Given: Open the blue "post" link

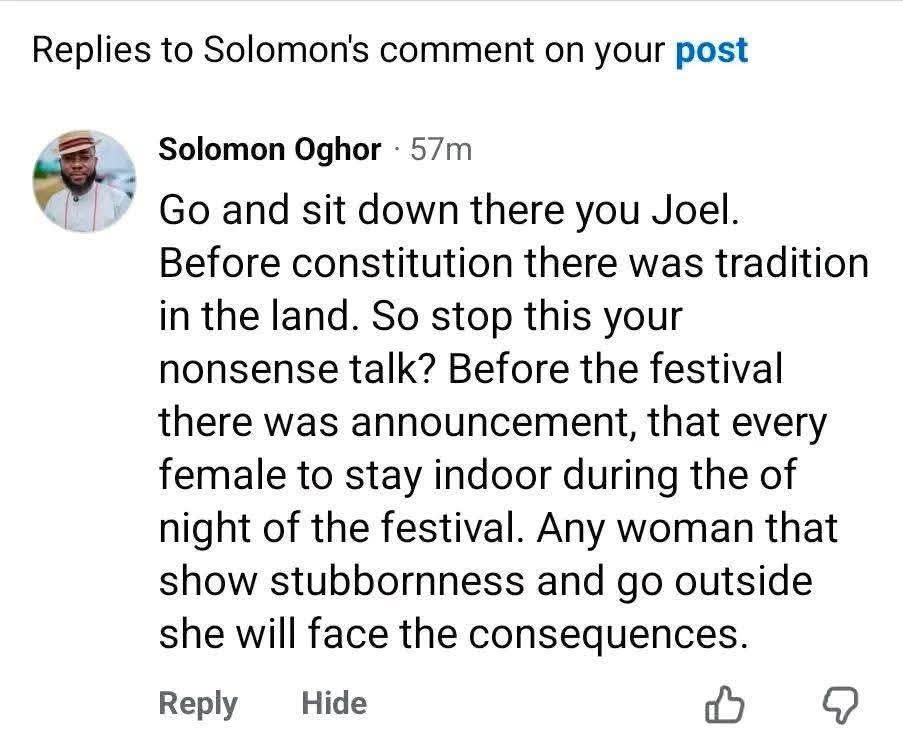Looking at the screenshot, I should click(x=712, y=50).
